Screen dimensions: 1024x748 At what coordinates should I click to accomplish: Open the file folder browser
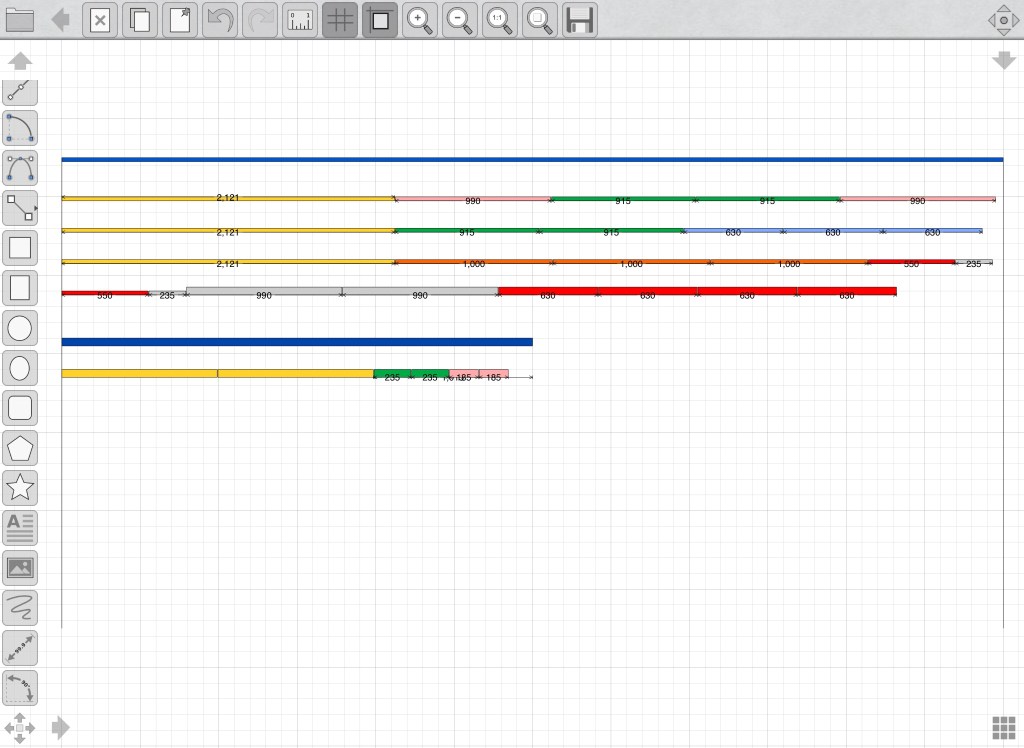[20, 20]
